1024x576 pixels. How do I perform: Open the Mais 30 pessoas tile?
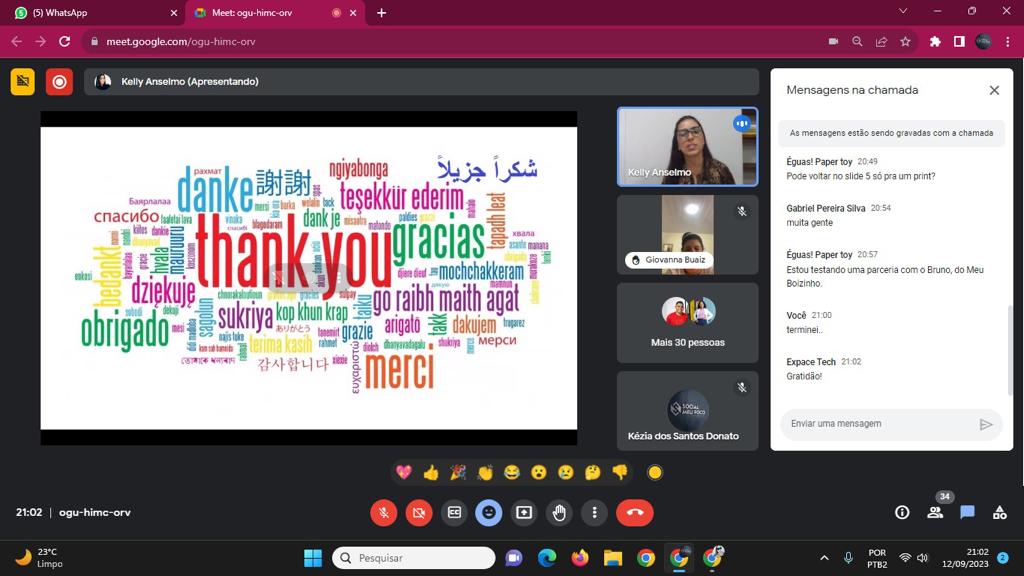[687, 322]
